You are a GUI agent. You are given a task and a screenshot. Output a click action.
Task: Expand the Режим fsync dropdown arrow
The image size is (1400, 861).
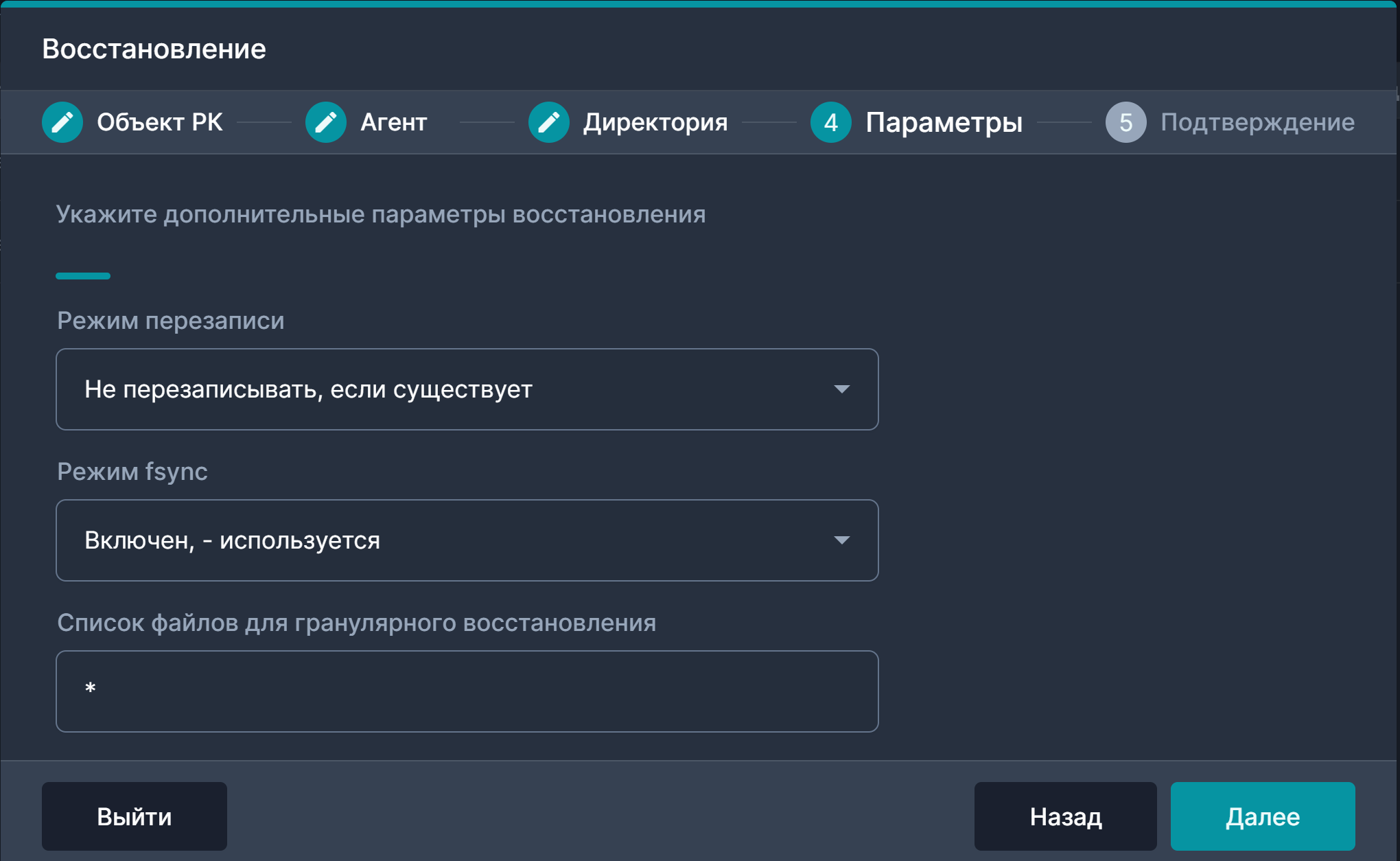(842, 540)
